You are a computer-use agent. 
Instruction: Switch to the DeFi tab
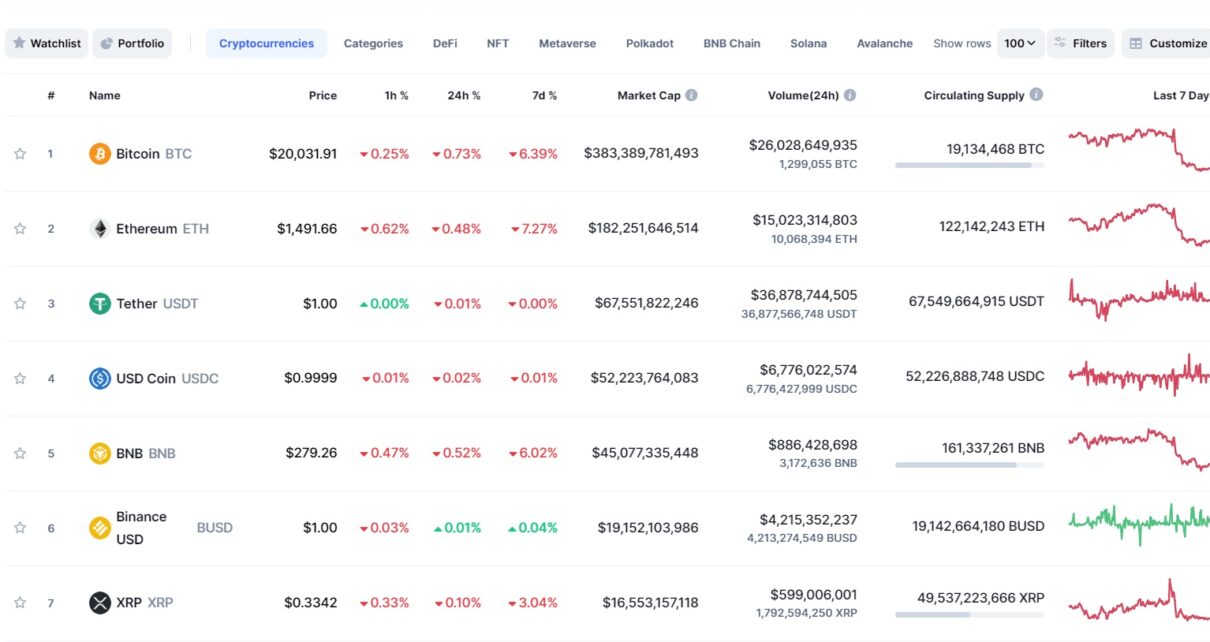click(x=445, y=43)
